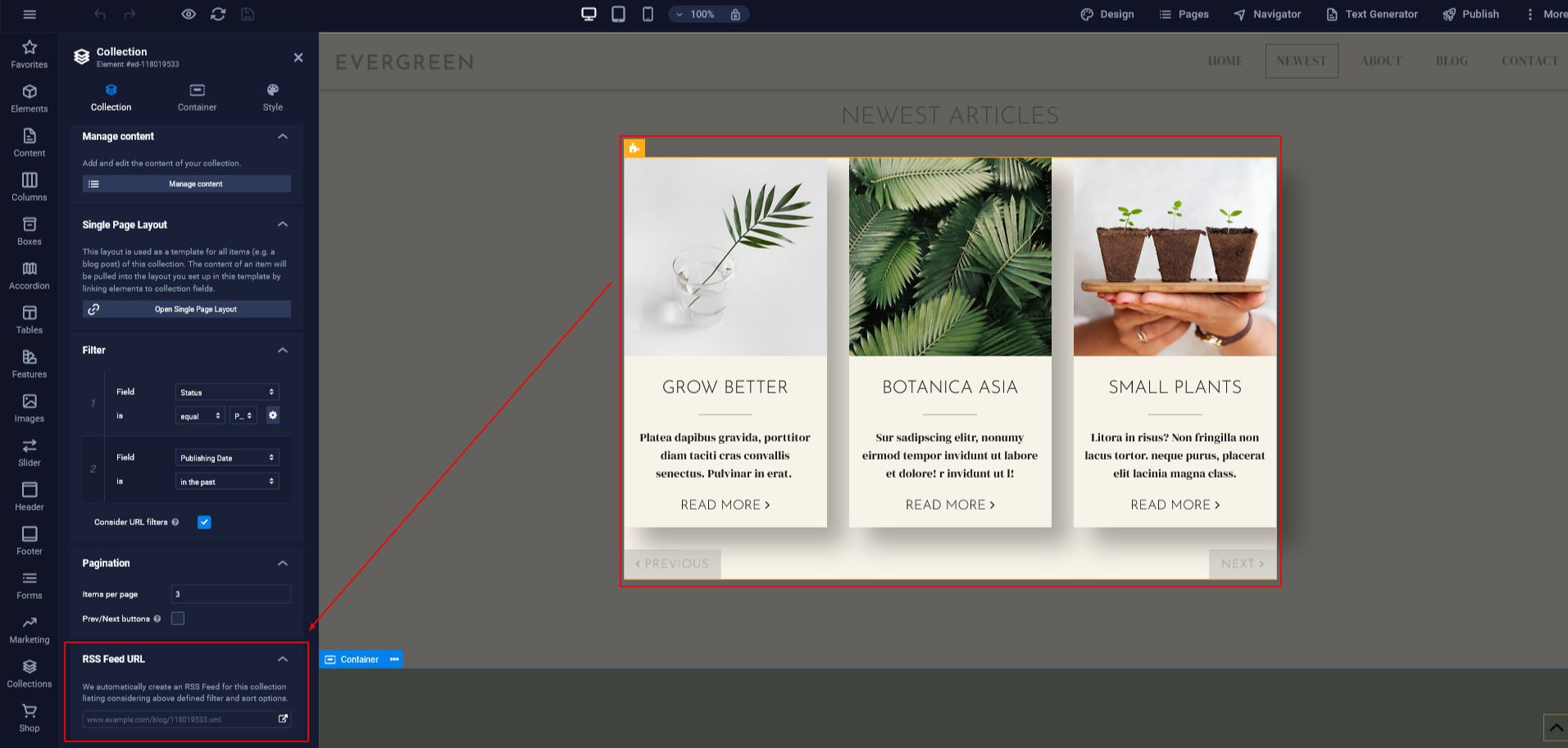The image size is (1568, 748).
Task: Collapse the RSS Feed URL section
Action: click(283, 659)
